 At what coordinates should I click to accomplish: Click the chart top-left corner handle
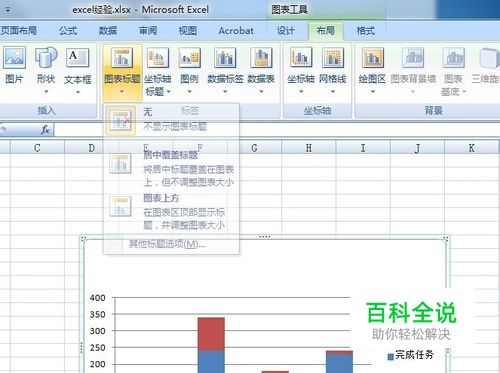[83, 239]
